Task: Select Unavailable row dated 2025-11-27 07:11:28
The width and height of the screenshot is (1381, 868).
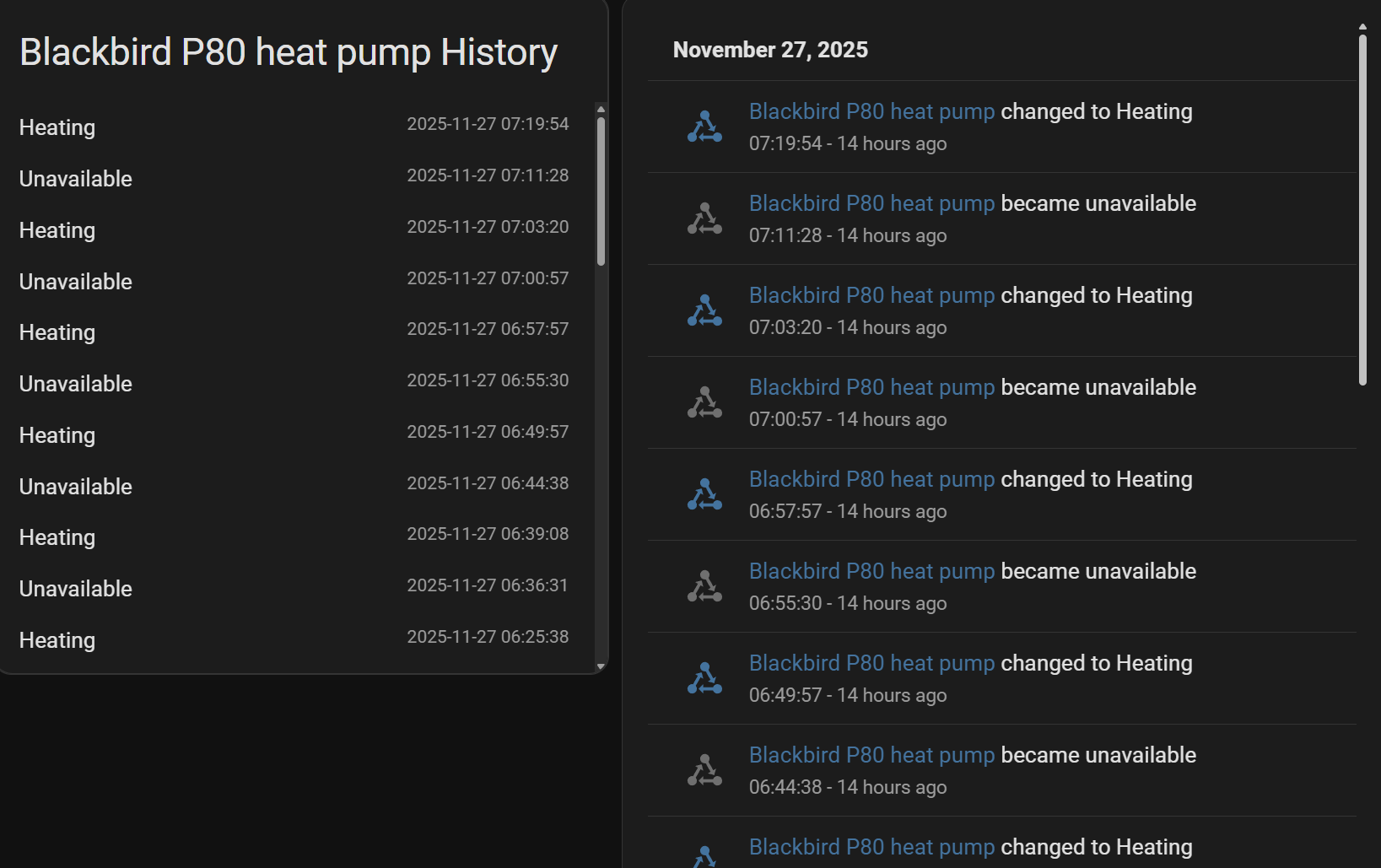Action: [x=294, y=179]
